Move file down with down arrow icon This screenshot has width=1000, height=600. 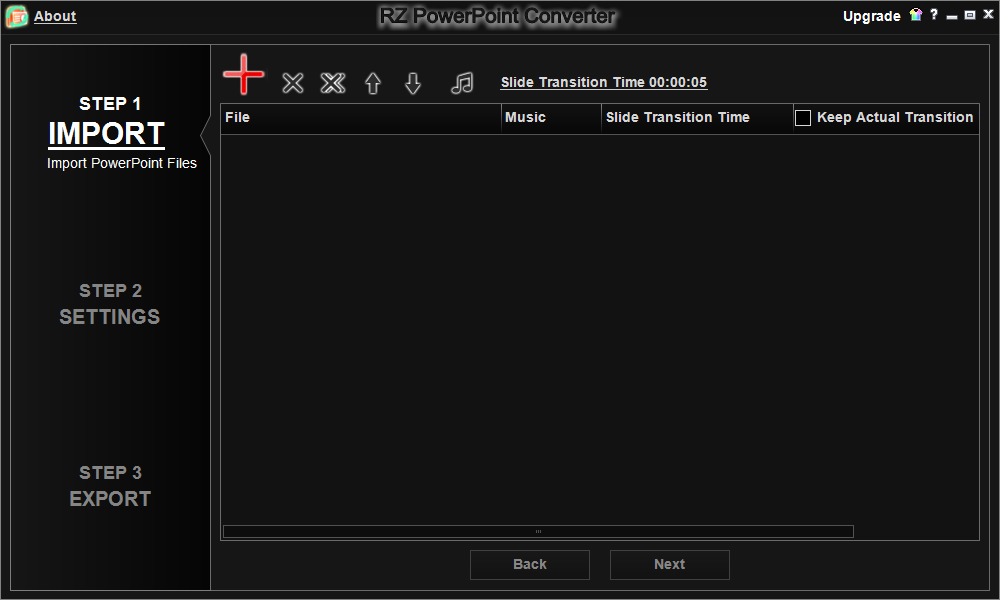pyautogui.click(x=413, y=83)
